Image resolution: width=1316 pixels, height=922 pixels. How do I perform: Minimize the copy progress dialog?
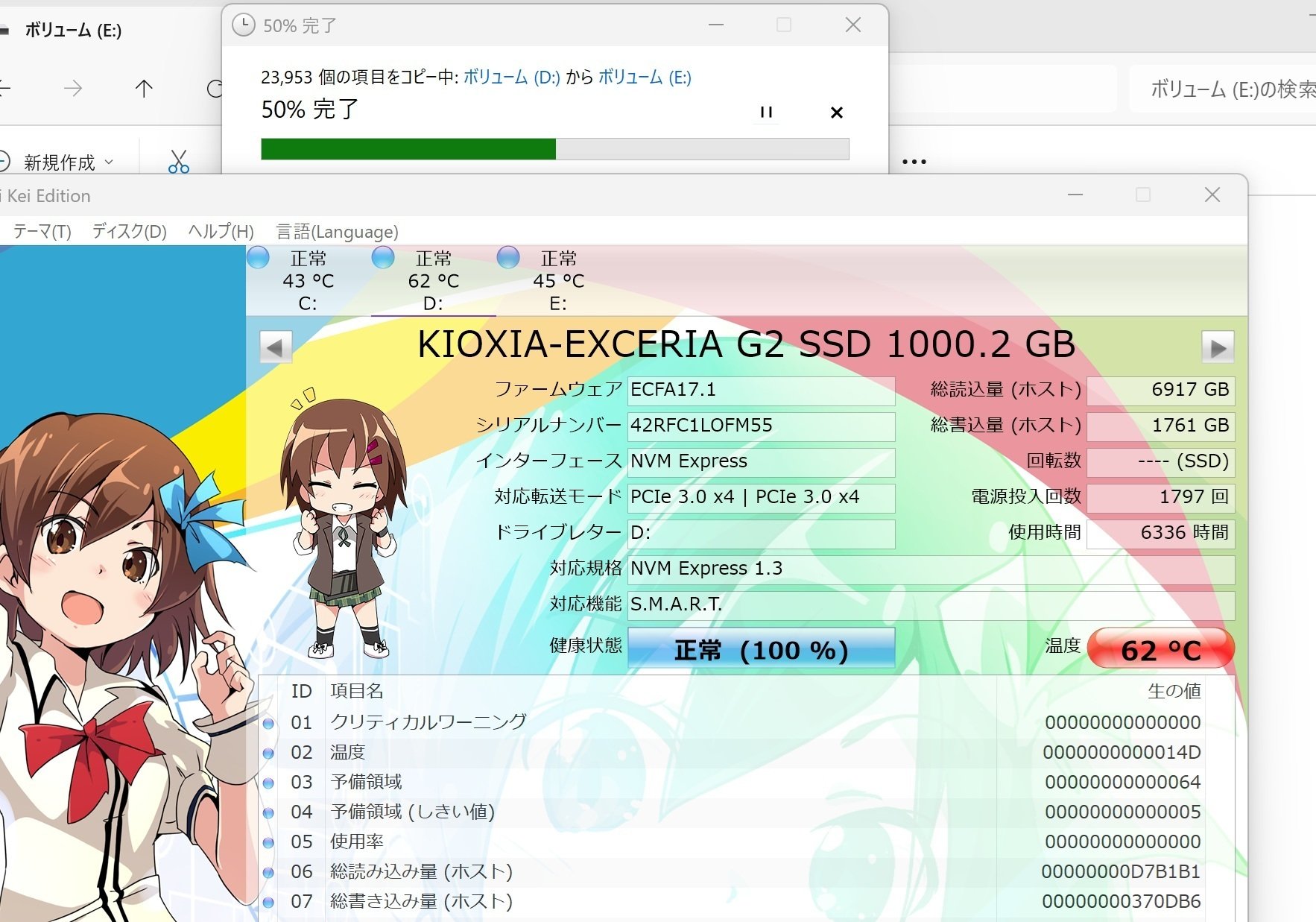[716, 25]
